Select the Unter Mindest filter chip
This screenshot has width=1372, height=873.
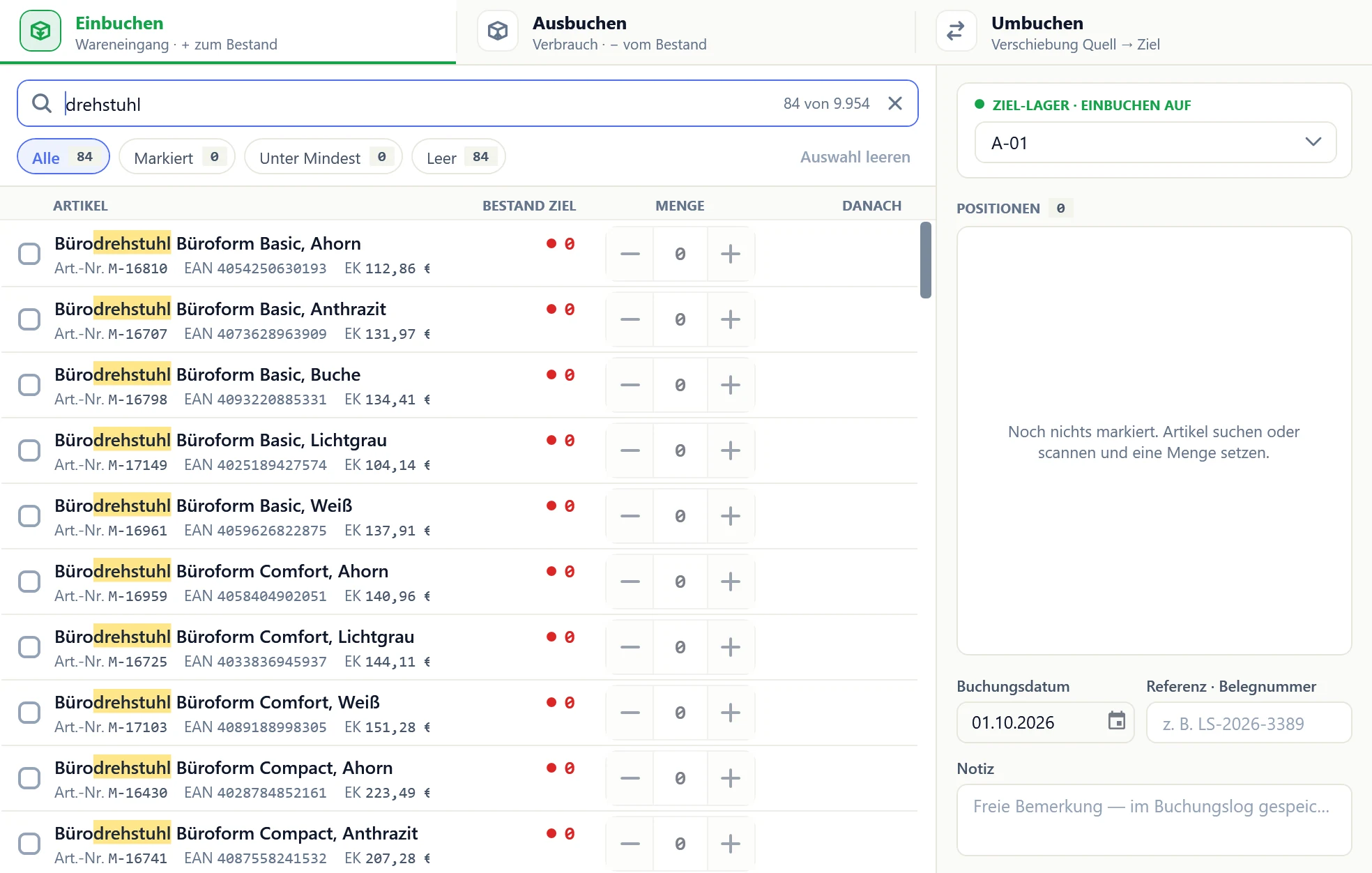(x=323, y=157)
